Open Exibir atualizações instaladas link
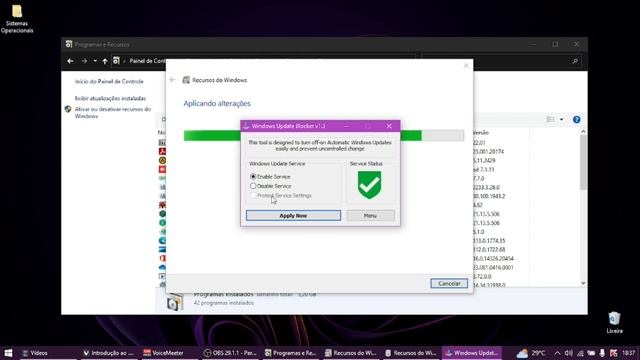The height and width of the screenshot is (360, 640). [110, 98]
